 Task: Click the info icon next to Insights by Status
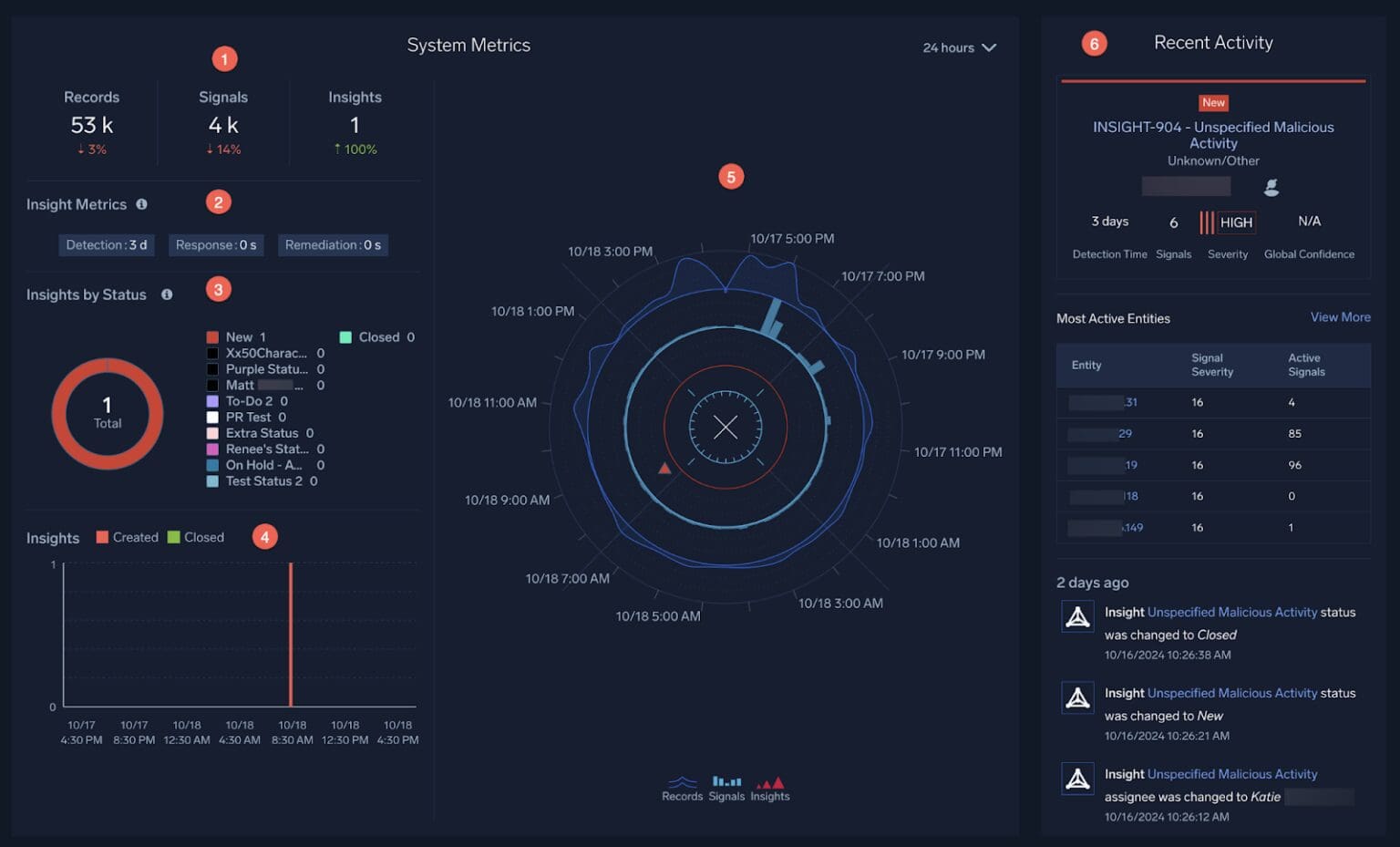[x=167, y=294]
